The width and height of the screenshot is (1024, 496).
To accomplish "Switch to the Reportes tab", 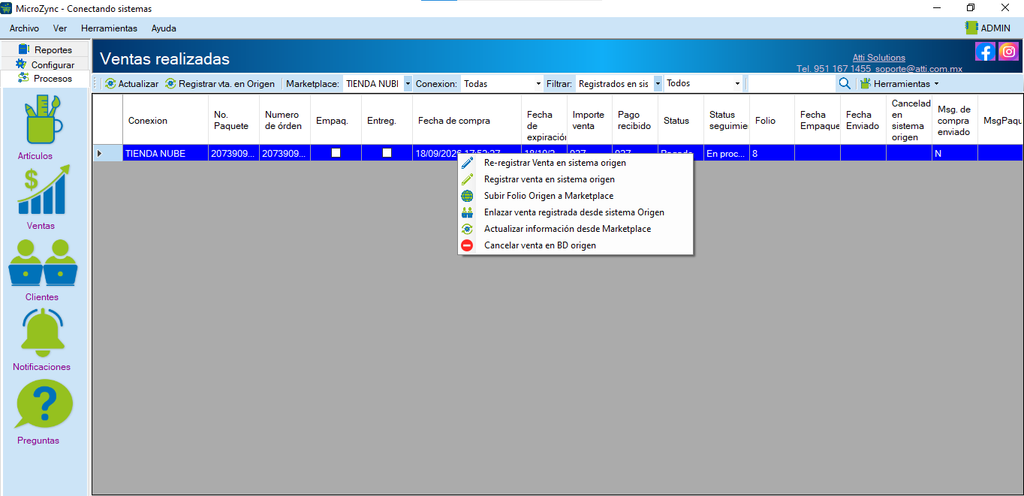I will (x=46, y=50).
